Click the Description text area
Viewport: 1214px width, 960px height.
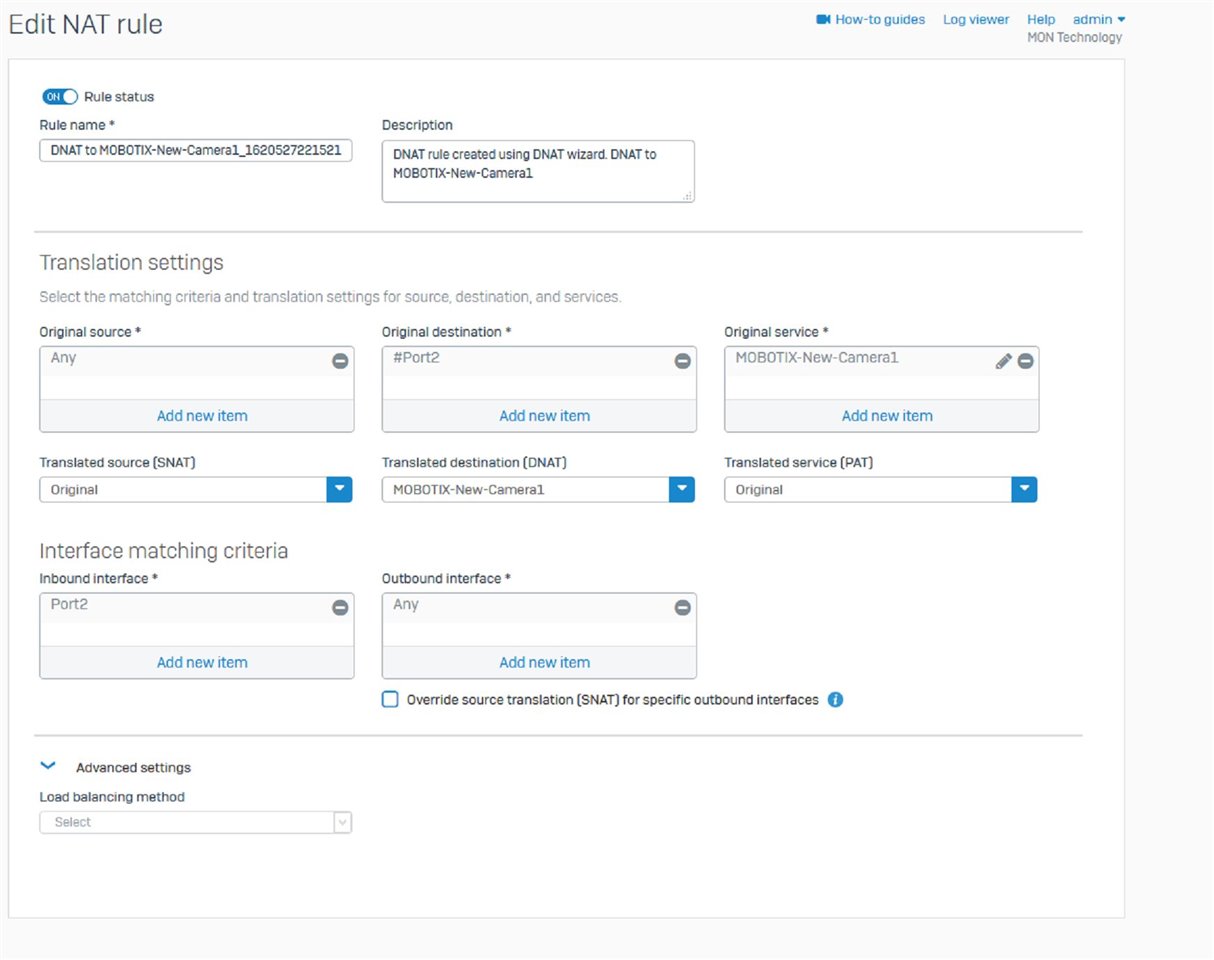pos(538,171)
